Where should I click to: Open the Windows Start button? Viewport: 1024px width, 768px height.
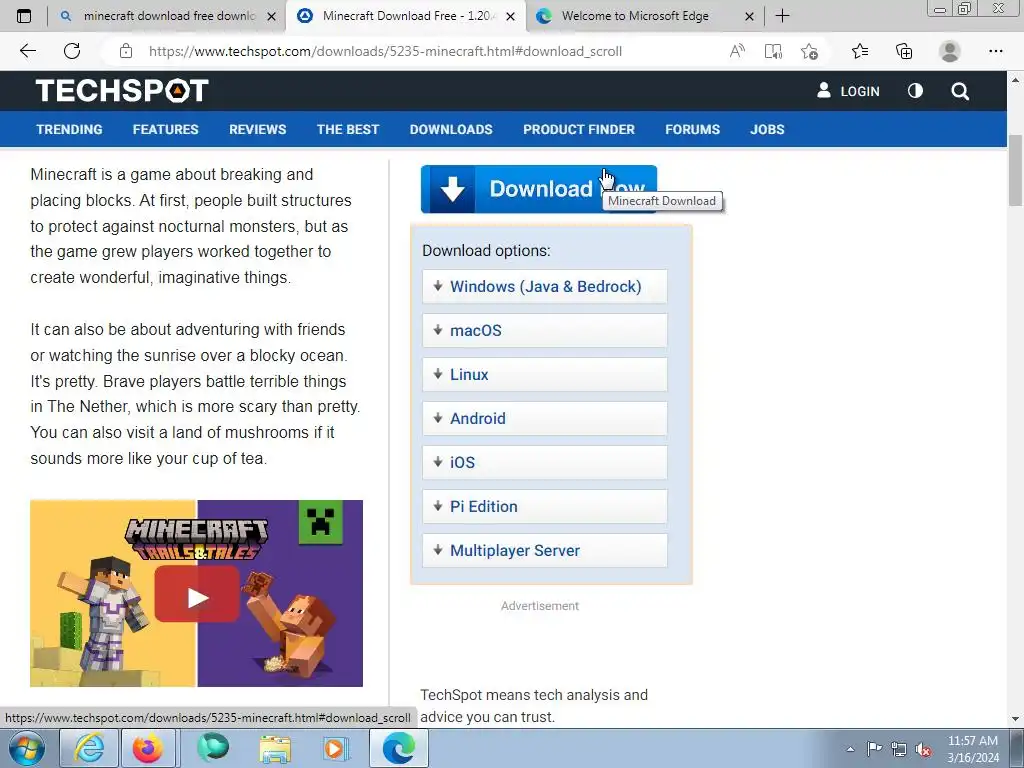pos(25,748)
